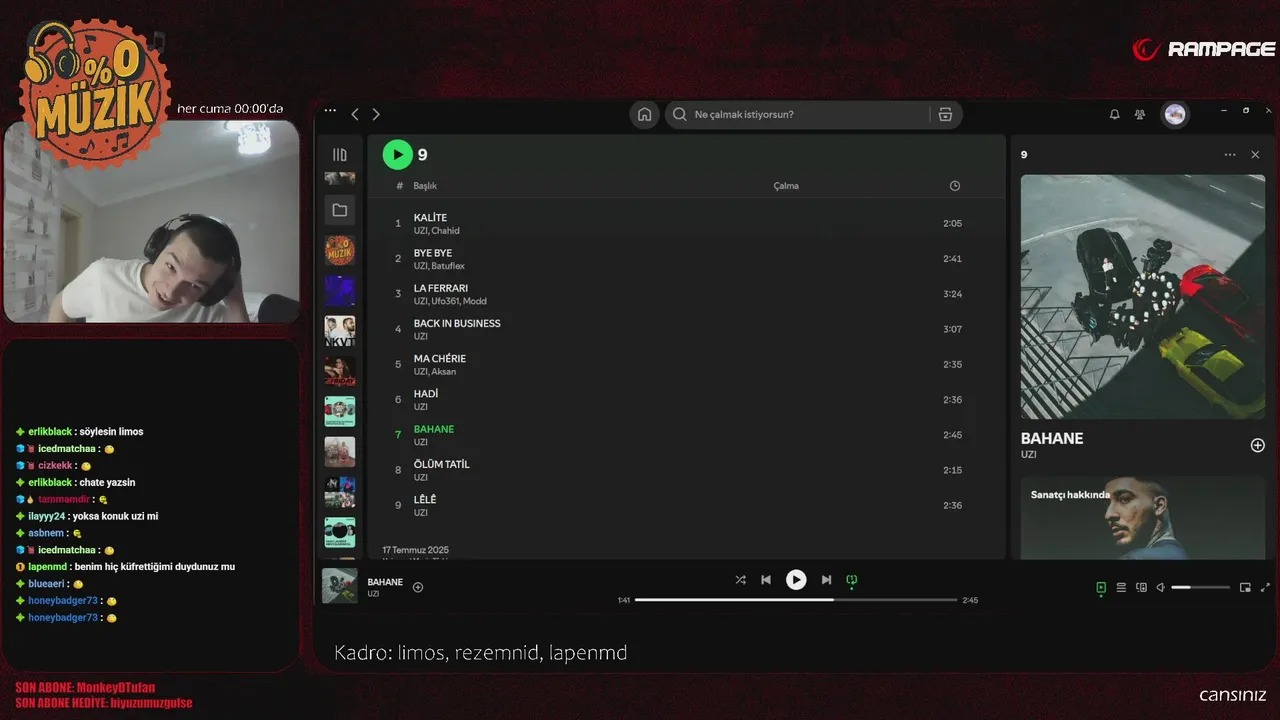Go back with the left arrow
Viewport: 1280px width, 720px height.
355,114
